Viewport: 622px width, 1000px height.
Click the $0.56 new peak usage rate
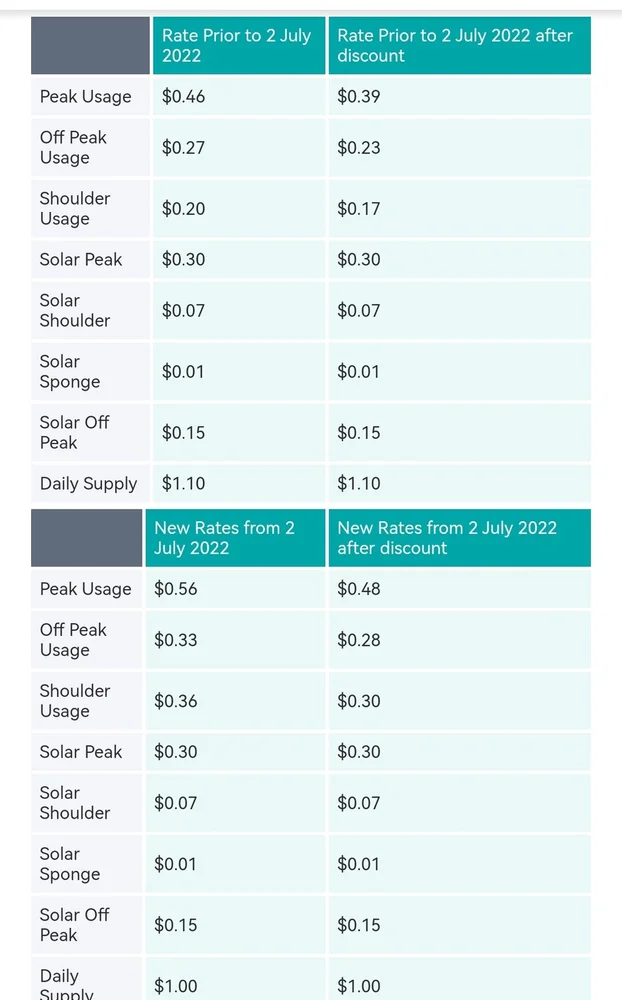click(x=176, y=589)
